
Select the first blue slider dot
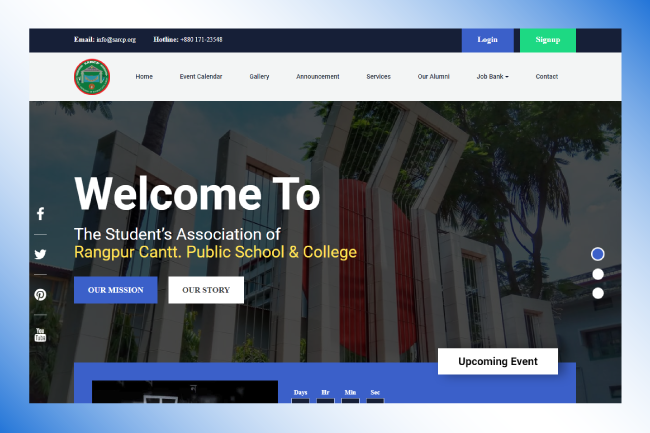tap(597, 254)
